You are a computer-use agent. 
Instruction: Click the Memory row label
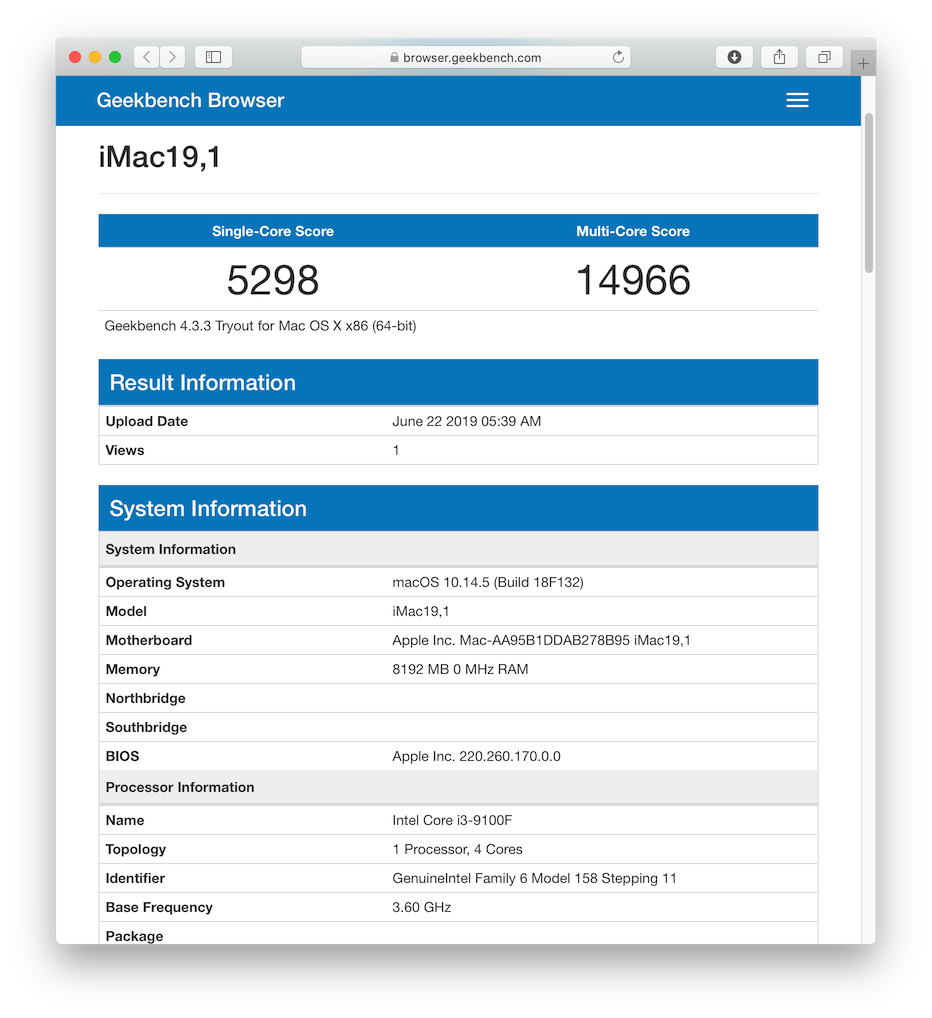(x=132, y=669)
